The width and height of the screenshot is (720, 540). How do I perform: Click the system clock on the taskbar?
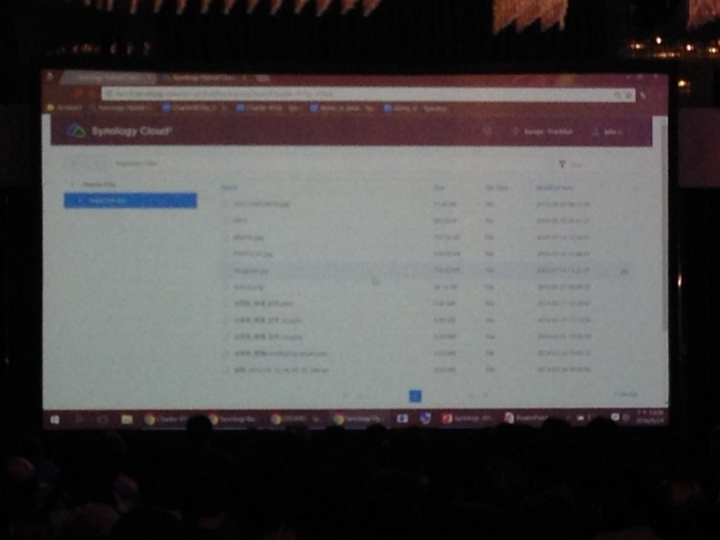point(650,417)
